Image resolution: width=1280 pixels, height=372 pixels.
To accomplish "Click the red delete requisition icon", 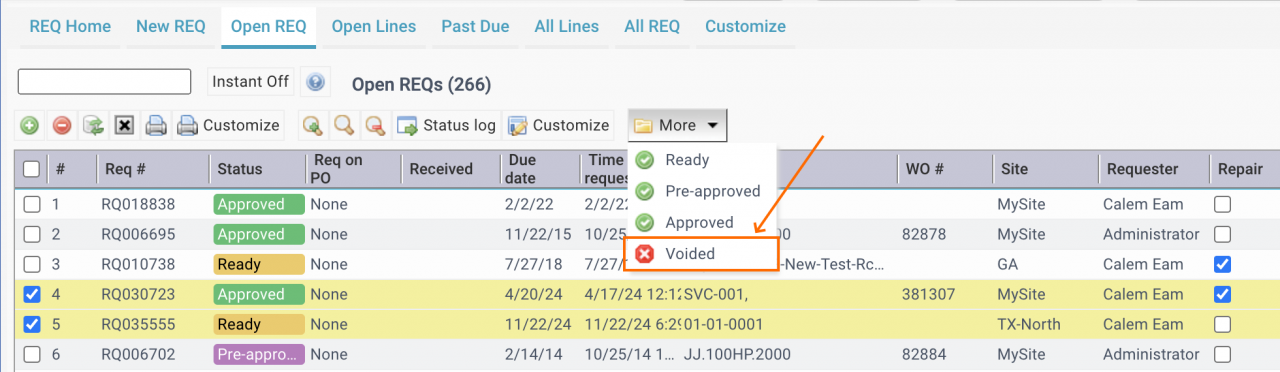I will [x=61, y=125].
